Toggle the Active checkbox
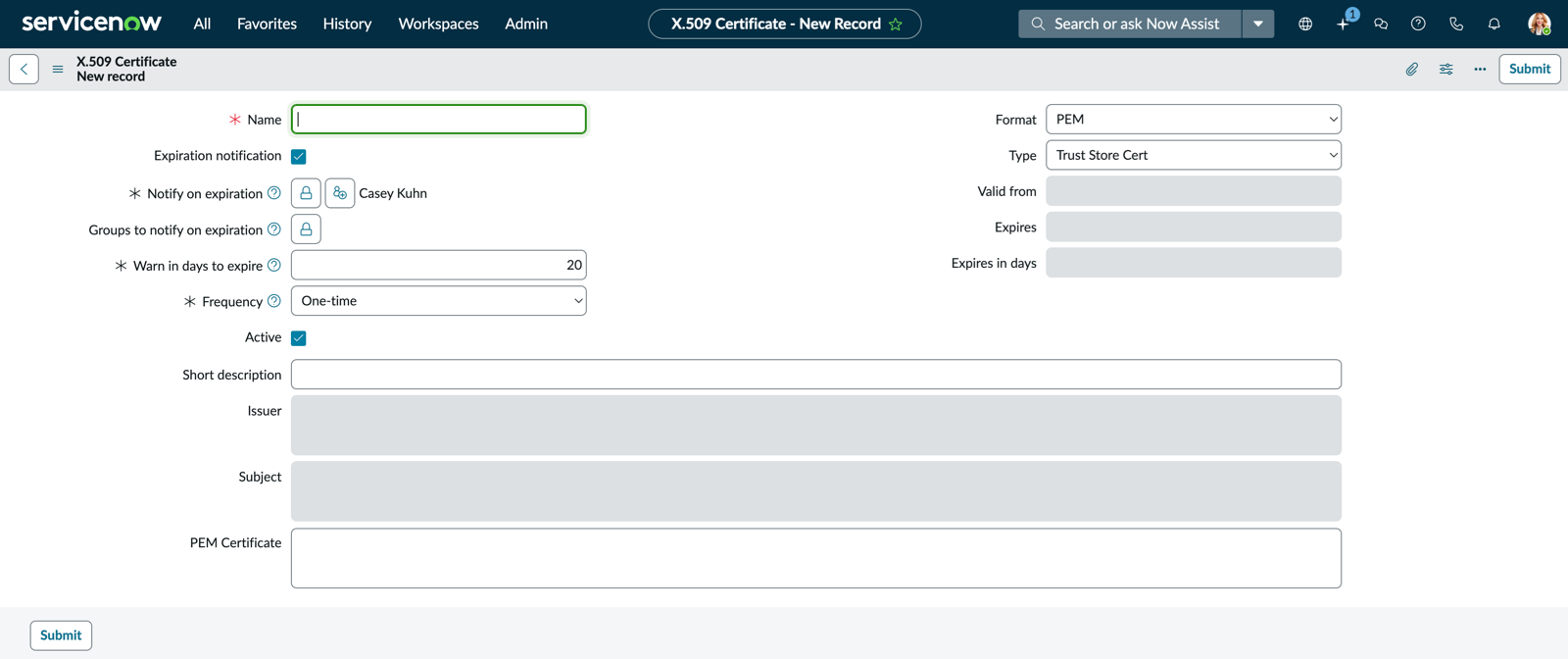This screenshot has width=1568, height=659. [299, 337]
